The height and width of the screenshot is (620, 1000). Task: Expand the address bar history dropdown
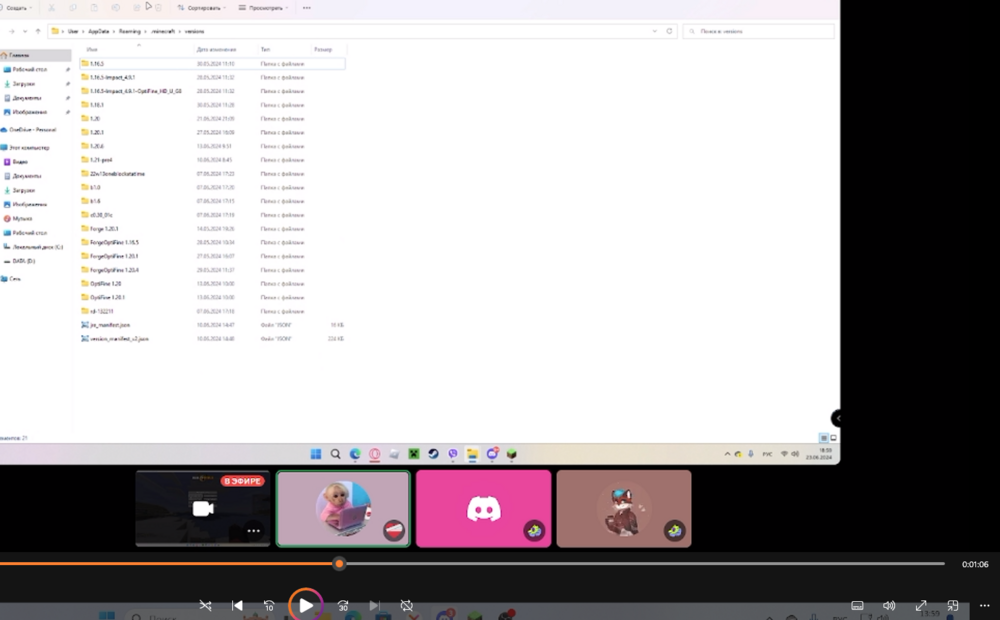[654, 31]
